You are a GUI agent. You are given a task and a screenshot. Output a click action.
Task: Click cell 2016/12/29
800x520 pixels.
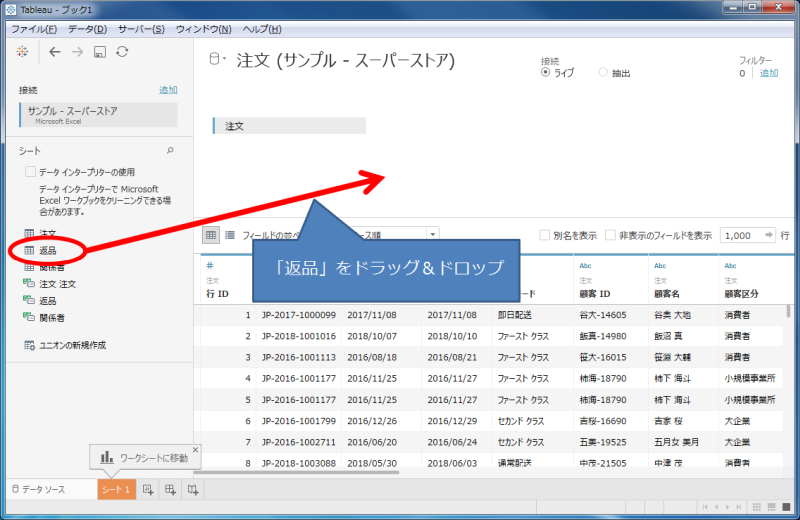(452, 421)
